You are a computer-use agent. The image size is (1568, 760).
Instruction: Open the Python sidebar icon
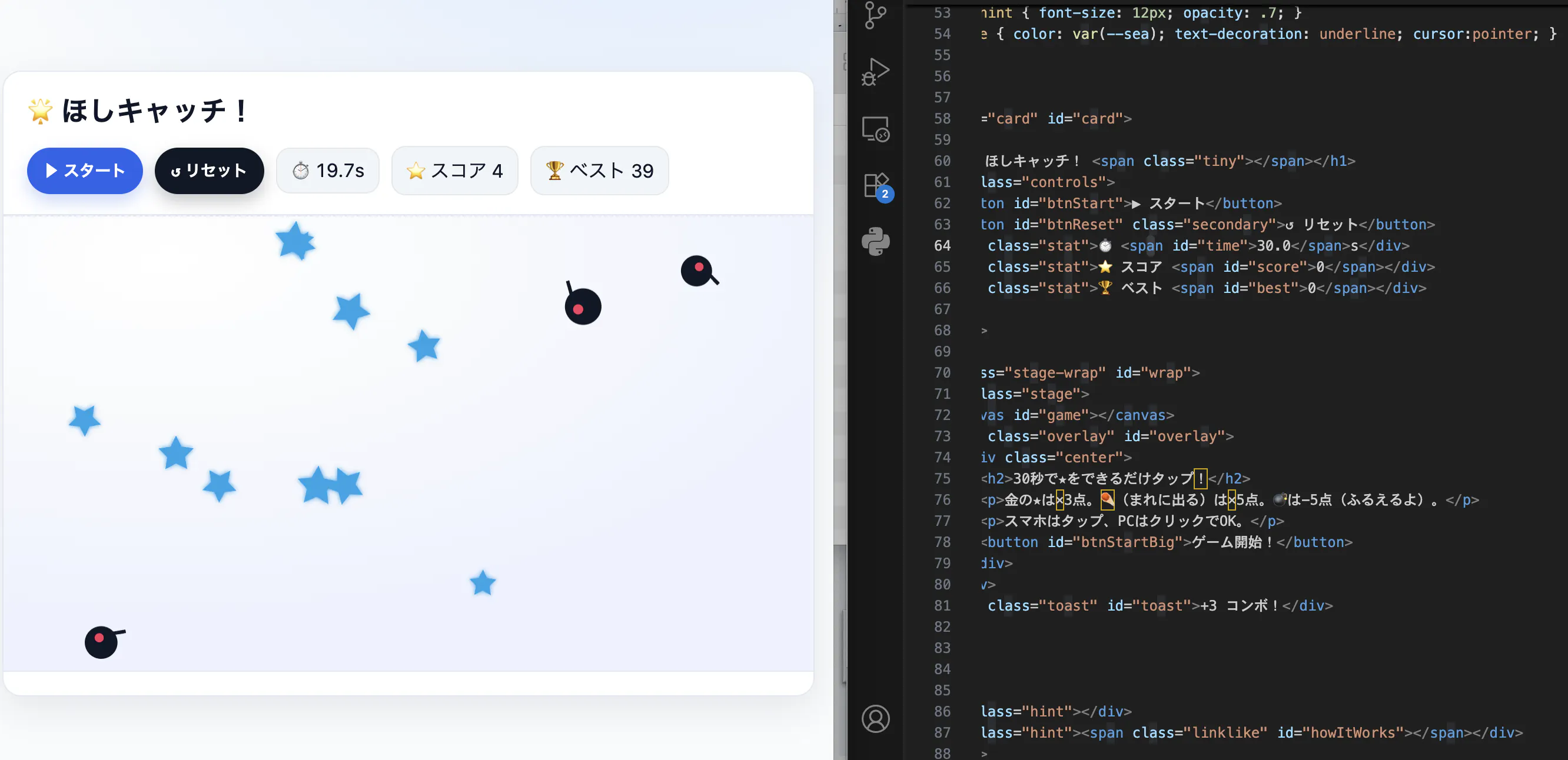pos(875,242)
